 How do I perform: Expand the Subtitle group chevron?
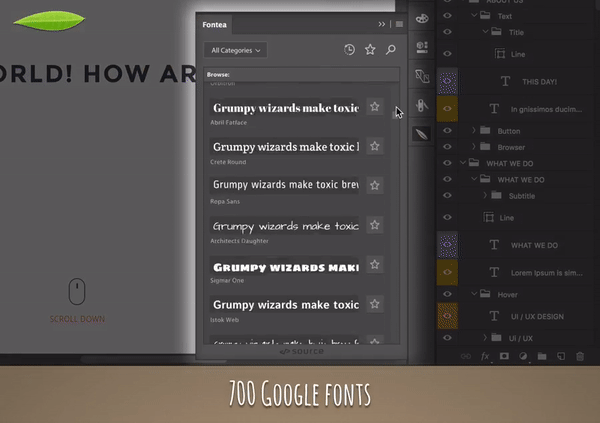485,196
